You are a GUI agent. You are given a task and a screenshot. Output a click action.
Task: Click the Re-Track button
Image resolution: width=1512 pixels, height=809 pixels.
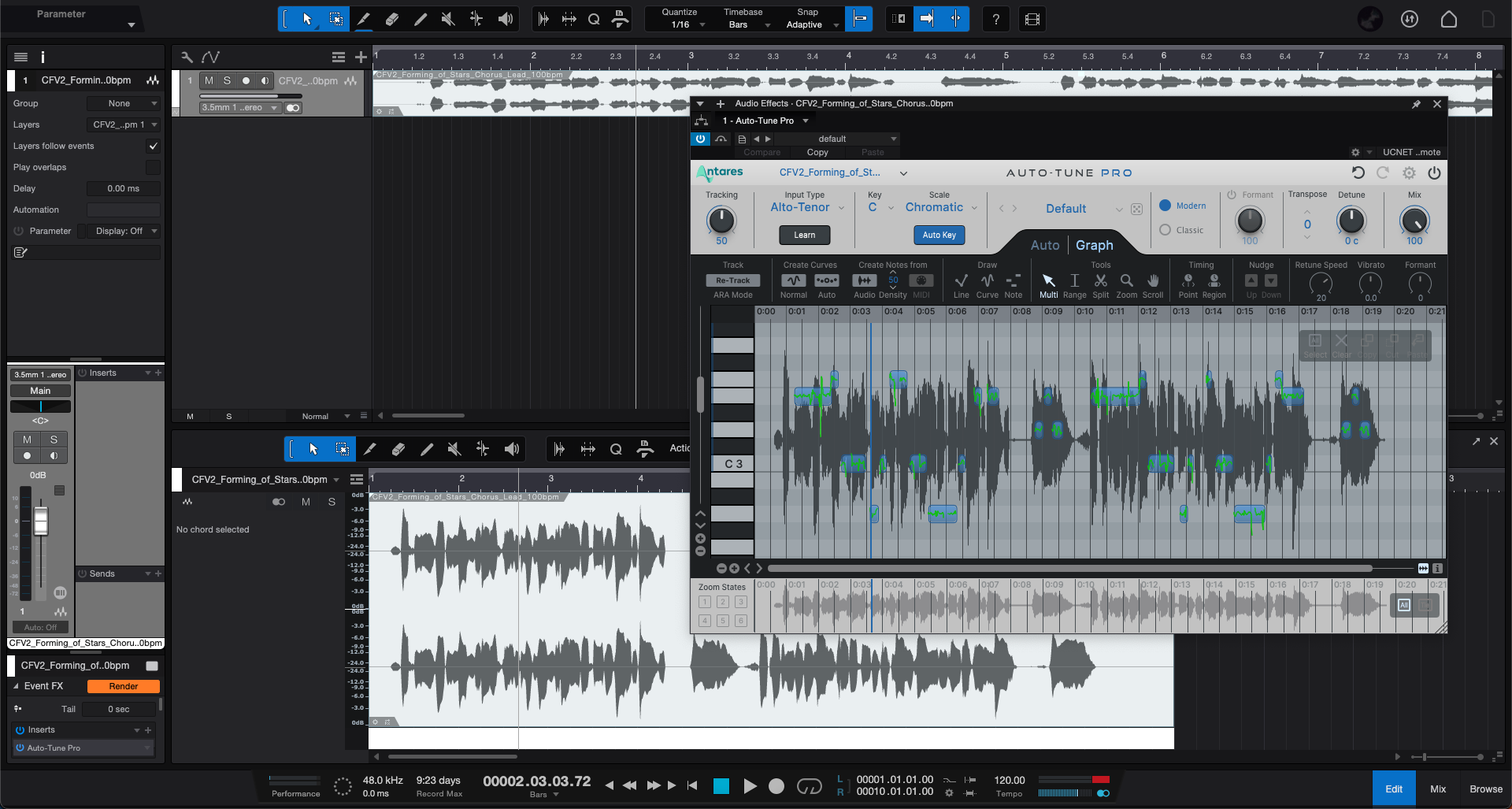732,280
